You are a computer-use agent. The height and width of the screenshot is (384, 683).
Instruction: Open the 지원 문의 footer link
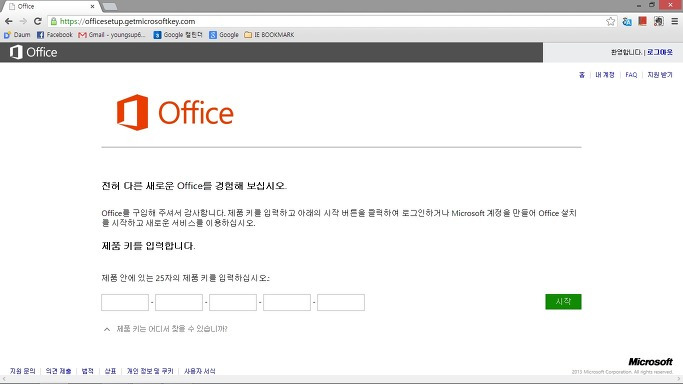coord(23,371)
